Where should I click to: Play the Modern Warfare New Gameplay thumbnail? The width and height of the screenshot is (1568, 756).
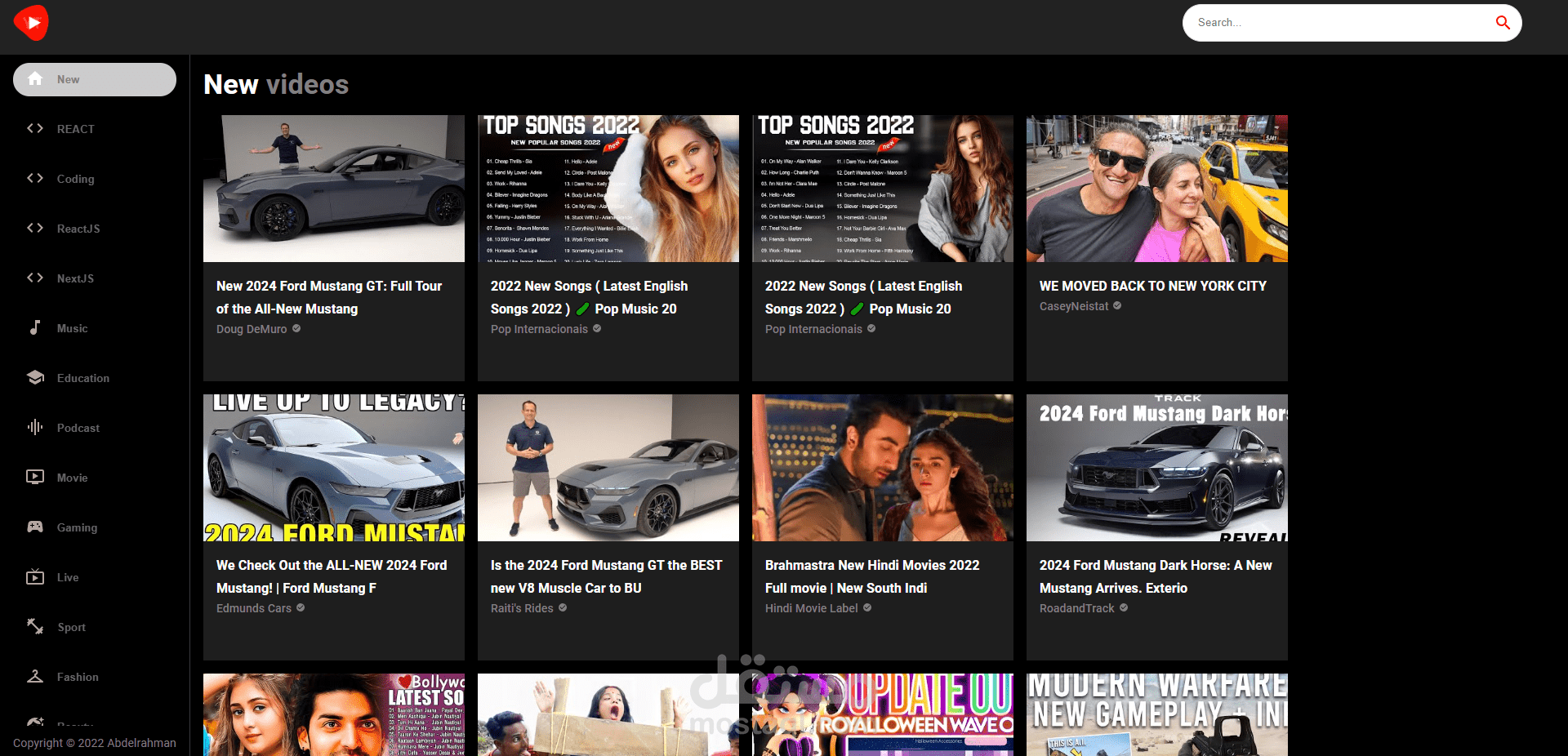[x=1157, y=714]
